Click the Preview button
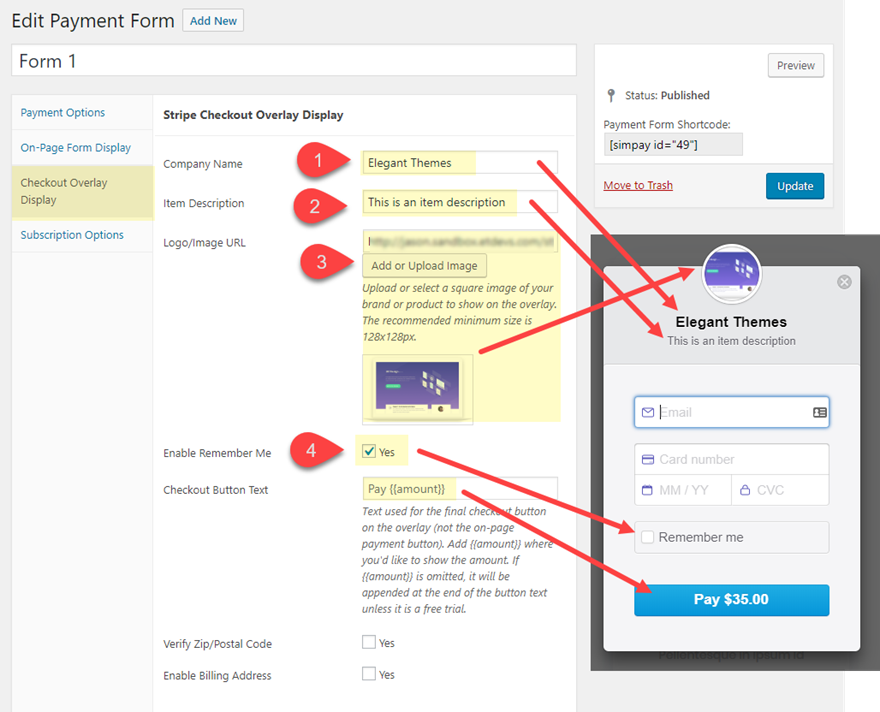 [796, 66]
